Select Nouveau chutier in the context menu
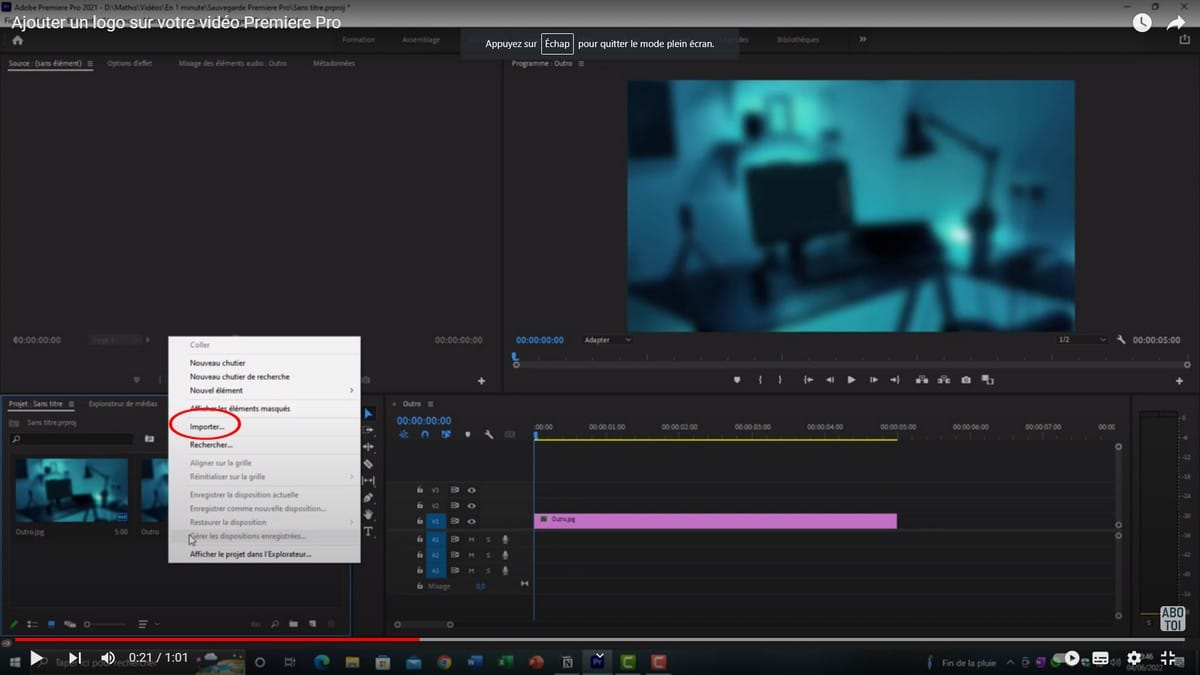Viewport: 1200px width, 675px height. tap(217, 363)
